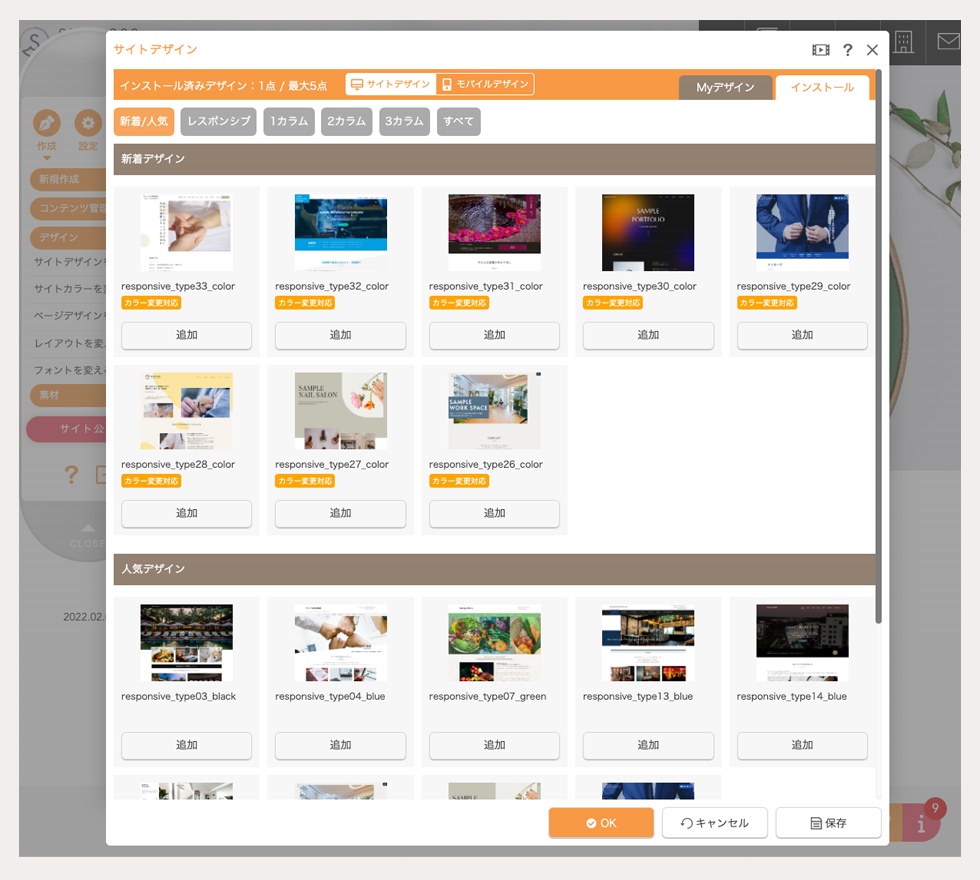Open the responsive_type07_green thumbnail preview
The height and width of the screenshot is (880, 980).
point(494,642)
